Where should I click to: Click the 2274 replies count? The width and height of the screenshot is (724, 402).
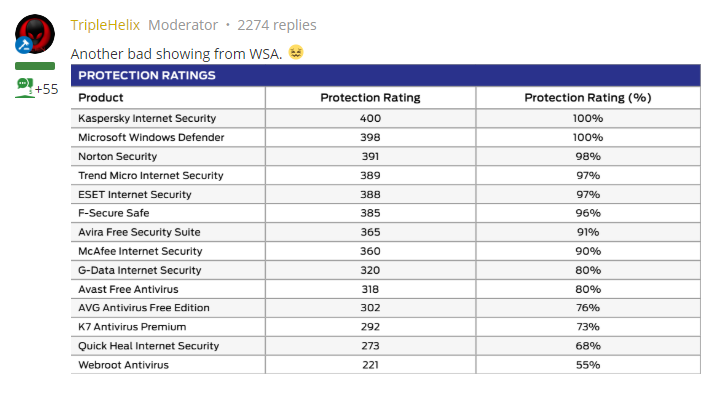click(x=277, y=25)
